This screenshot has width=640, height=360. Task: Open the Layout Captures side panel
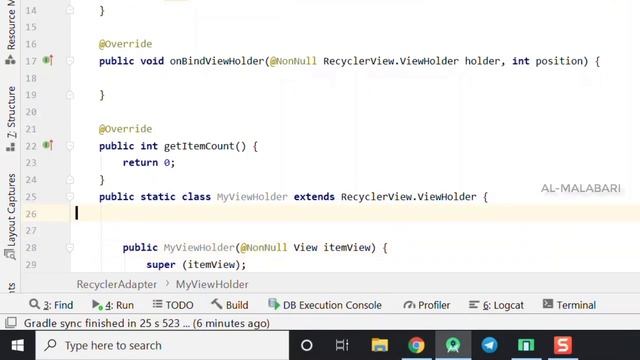(x=11, y=216)
